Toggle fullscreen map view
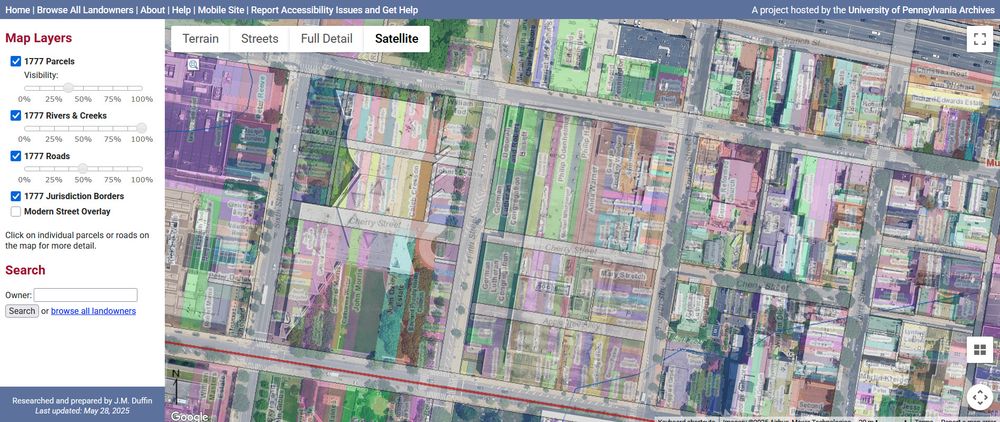 [x=979, y=39]
